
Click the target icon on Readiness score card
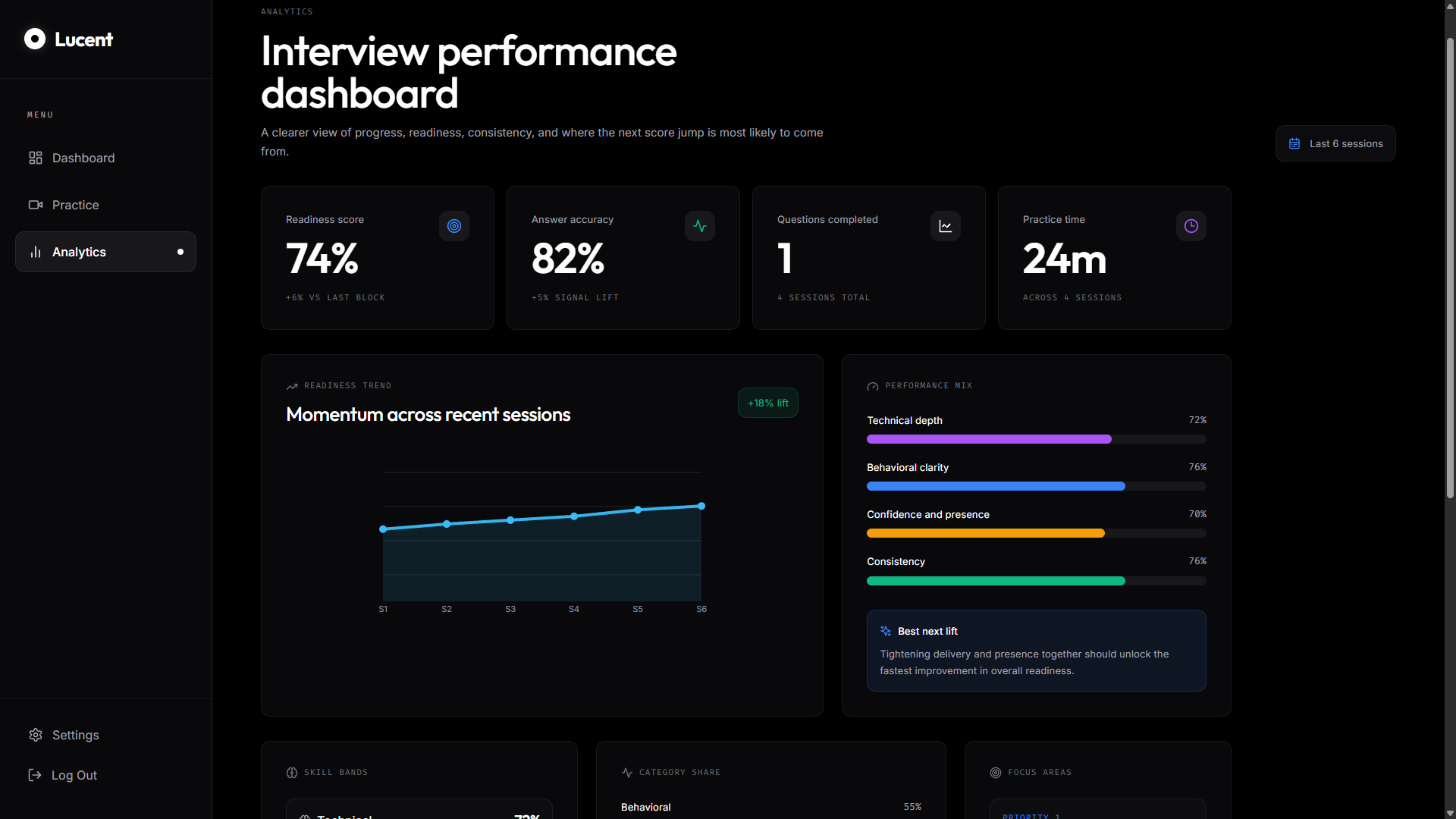453,226
